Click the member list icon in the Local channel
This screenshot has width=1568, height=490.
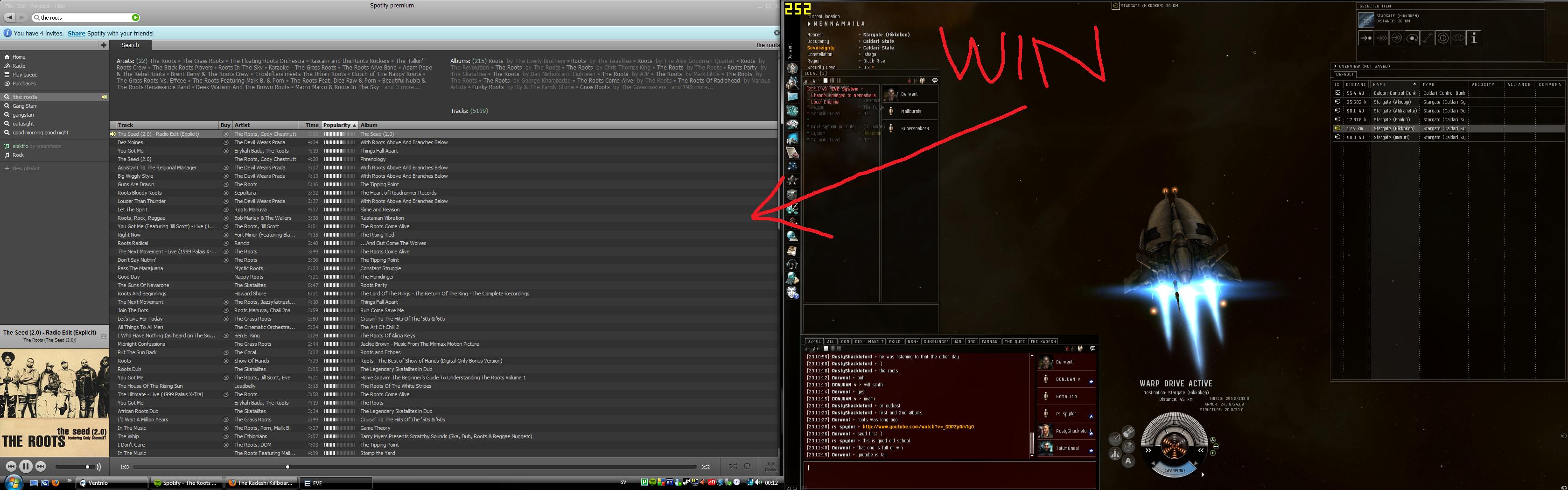pyautogui.click(x=923, y=80)
